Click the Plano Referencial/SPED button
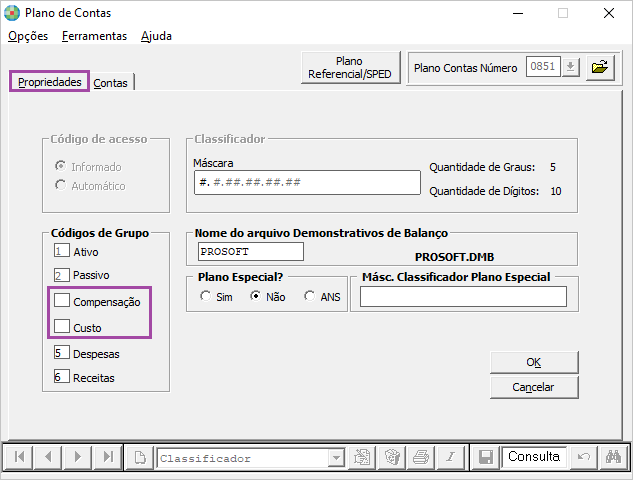 [350, 68]
